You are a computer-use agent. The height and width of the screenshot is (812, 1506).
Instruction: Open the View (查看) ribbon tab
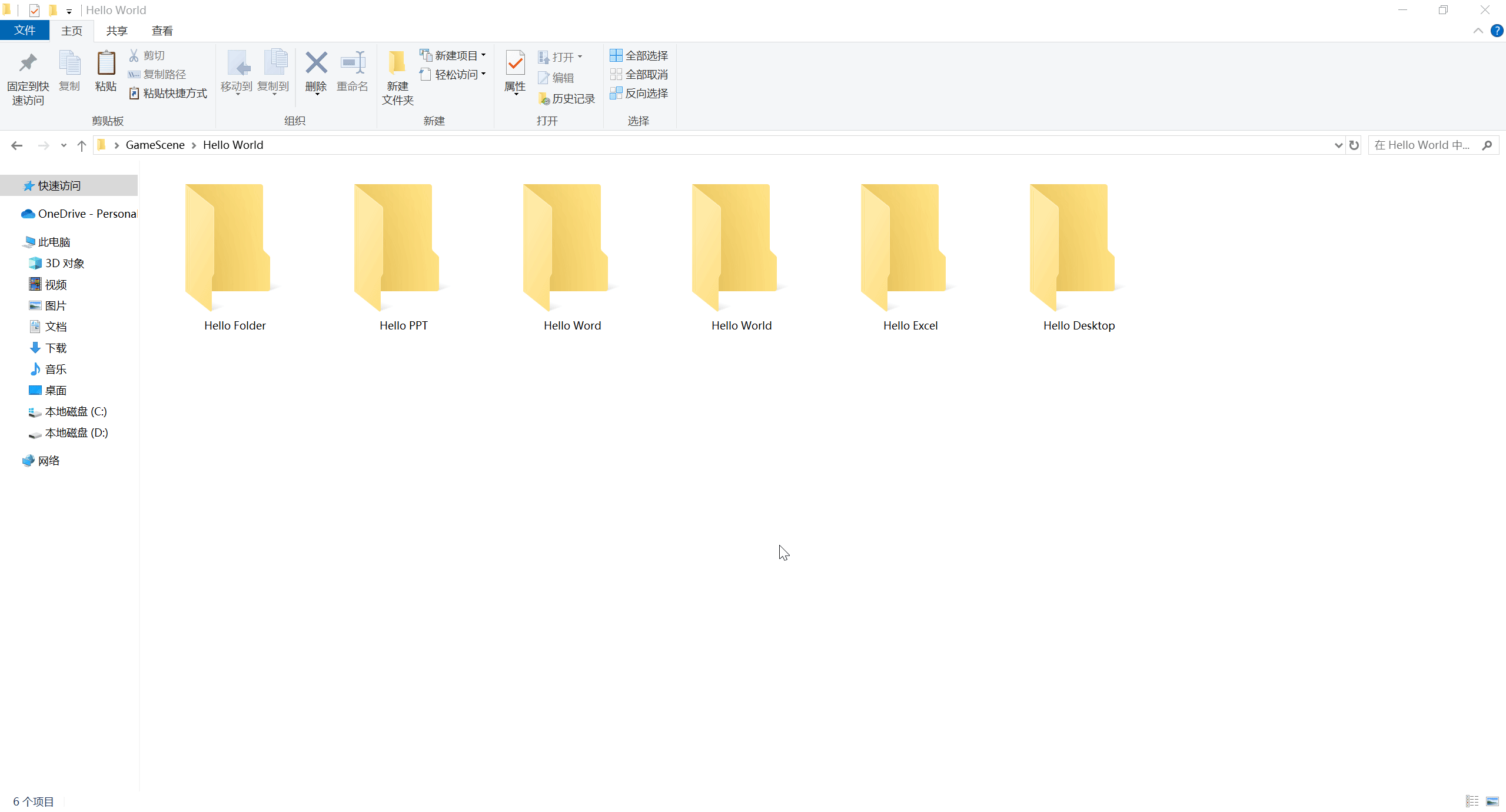point(162,31)
